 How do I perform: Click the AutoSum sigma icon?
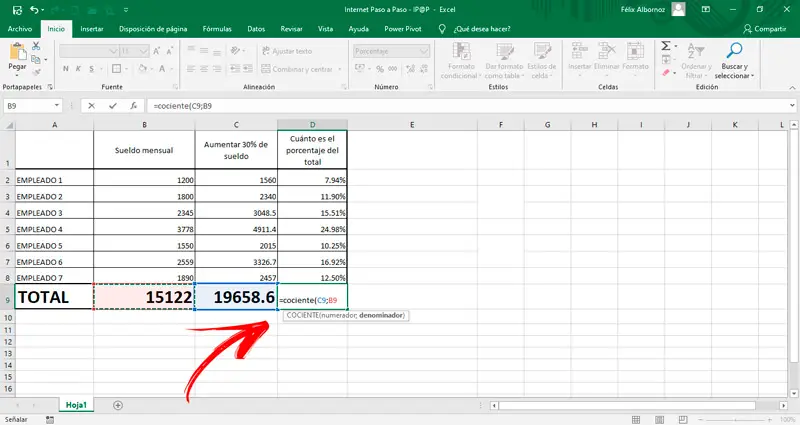click(665, 46)
